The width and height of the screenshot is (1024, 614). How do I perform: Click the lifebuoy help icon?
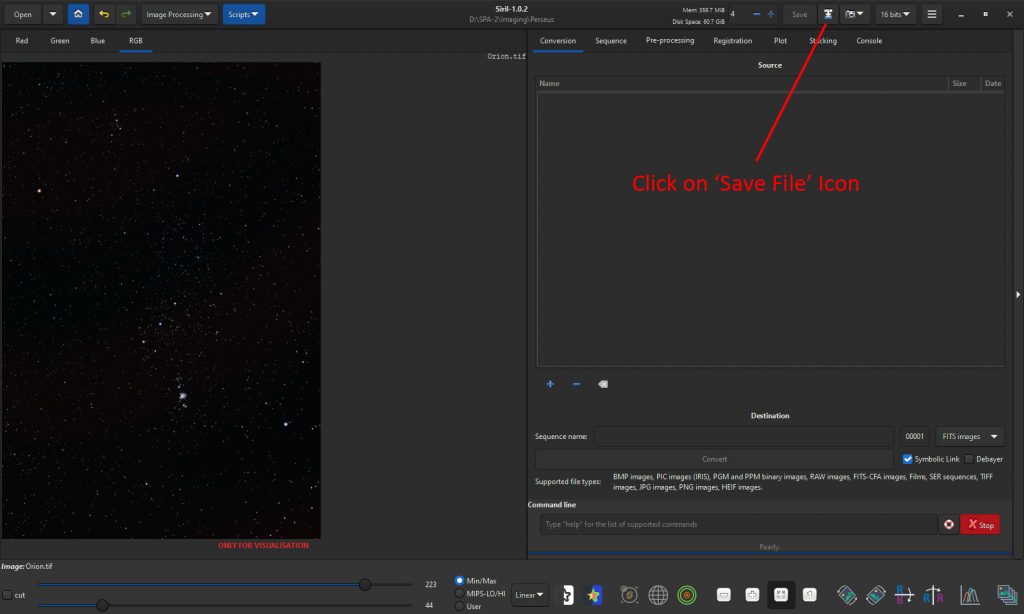[948, 524]
